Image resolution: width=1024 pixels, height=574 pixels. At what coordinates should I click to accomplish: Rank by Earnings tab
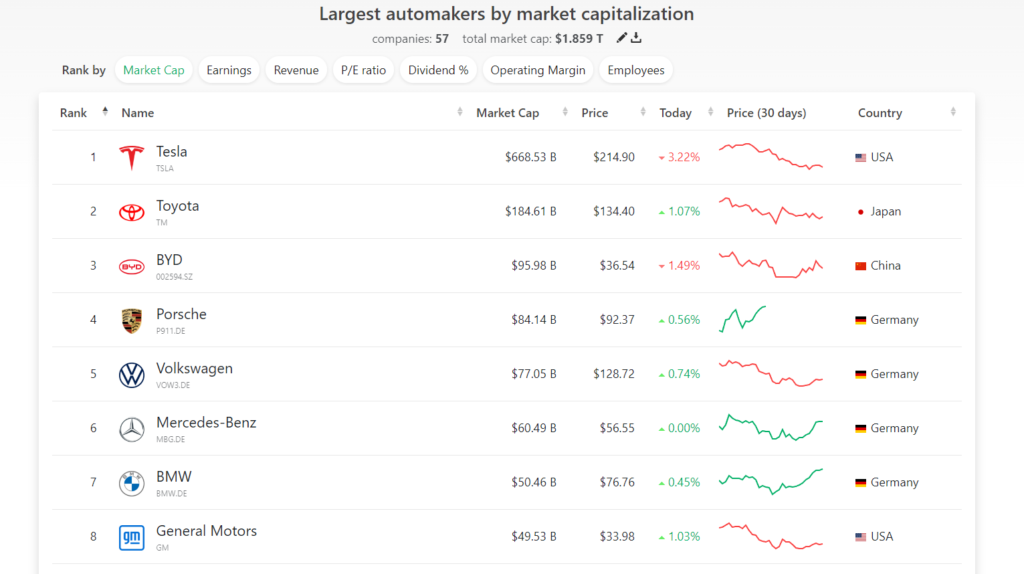pyautogui.click(x=228, y=70)
